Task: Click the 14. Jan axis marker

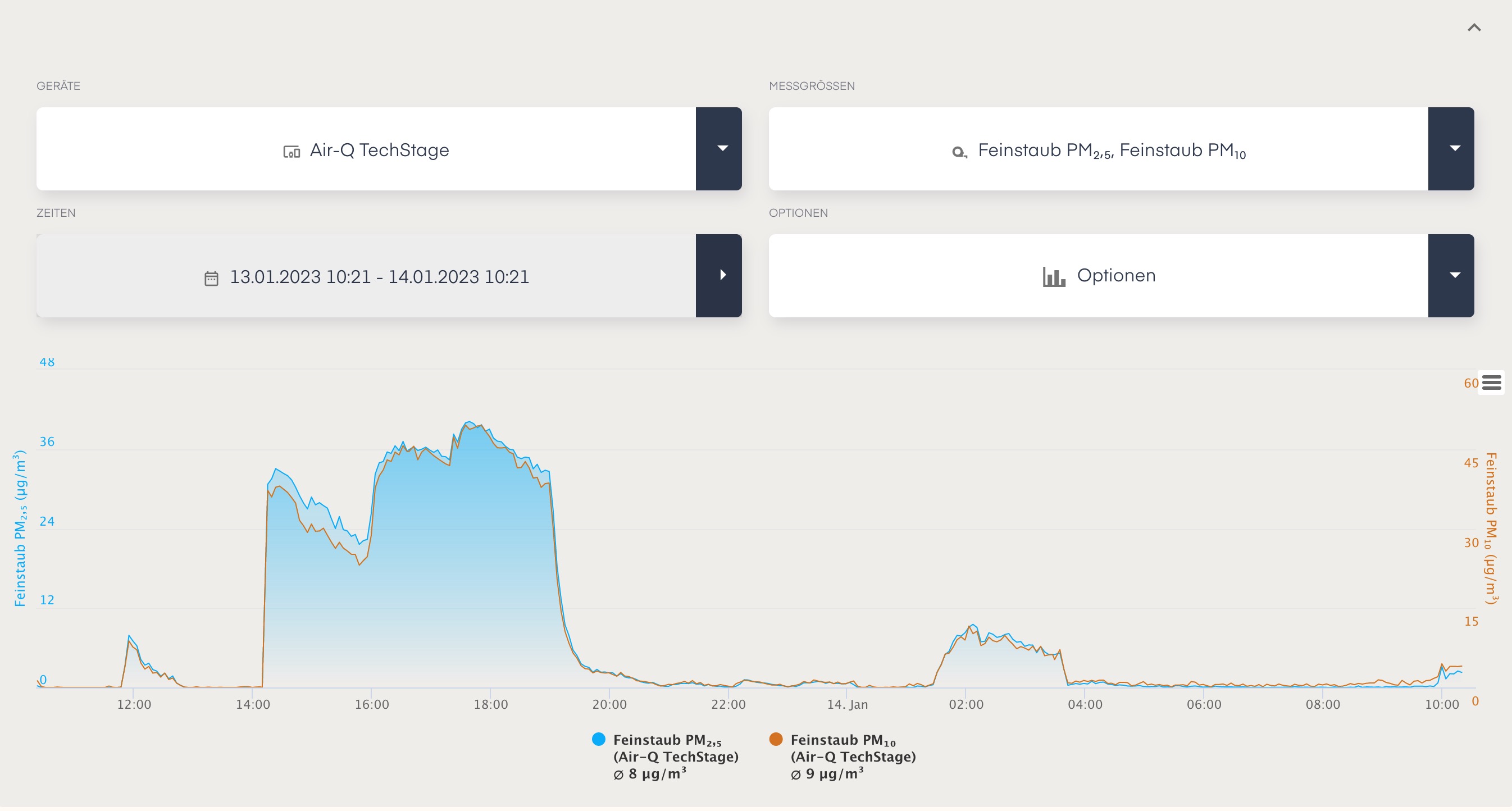Action: [847, 704]
